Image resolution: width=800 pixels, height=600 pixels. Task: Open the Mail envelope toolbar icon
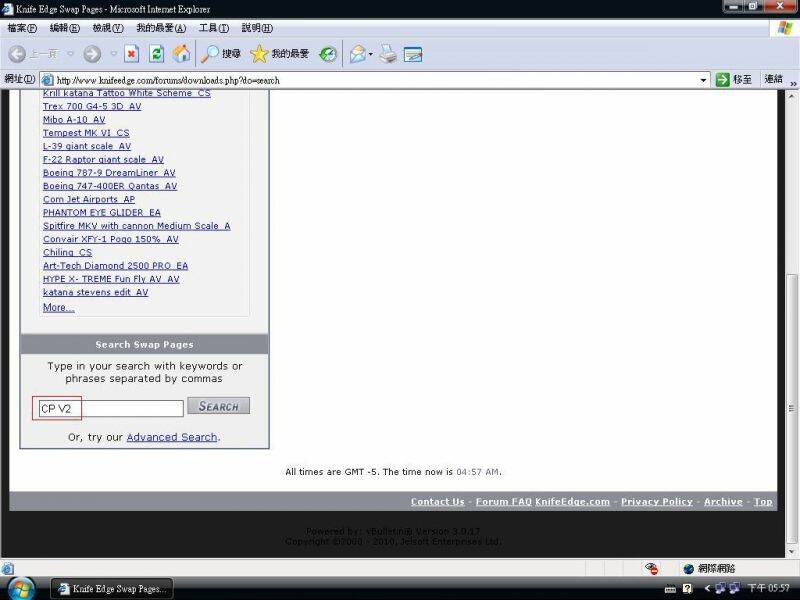(358, 54)
